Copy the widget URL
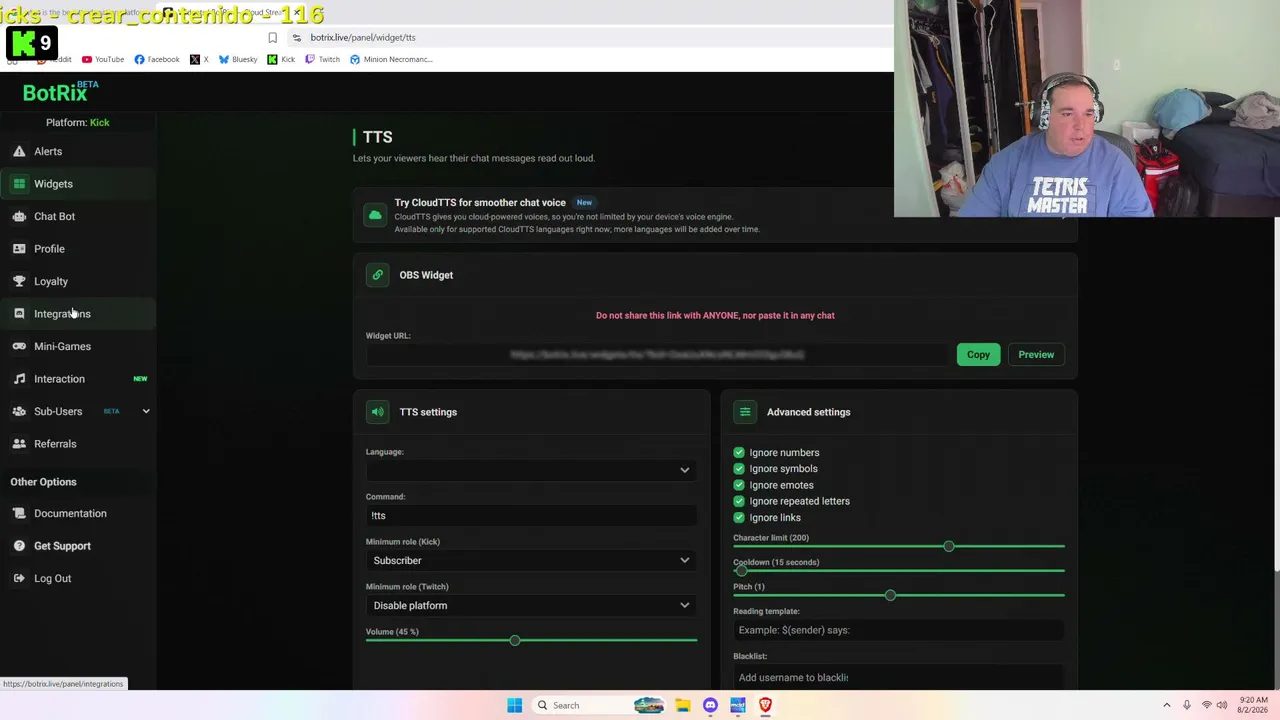1280x720 pixels. point(978,354)
